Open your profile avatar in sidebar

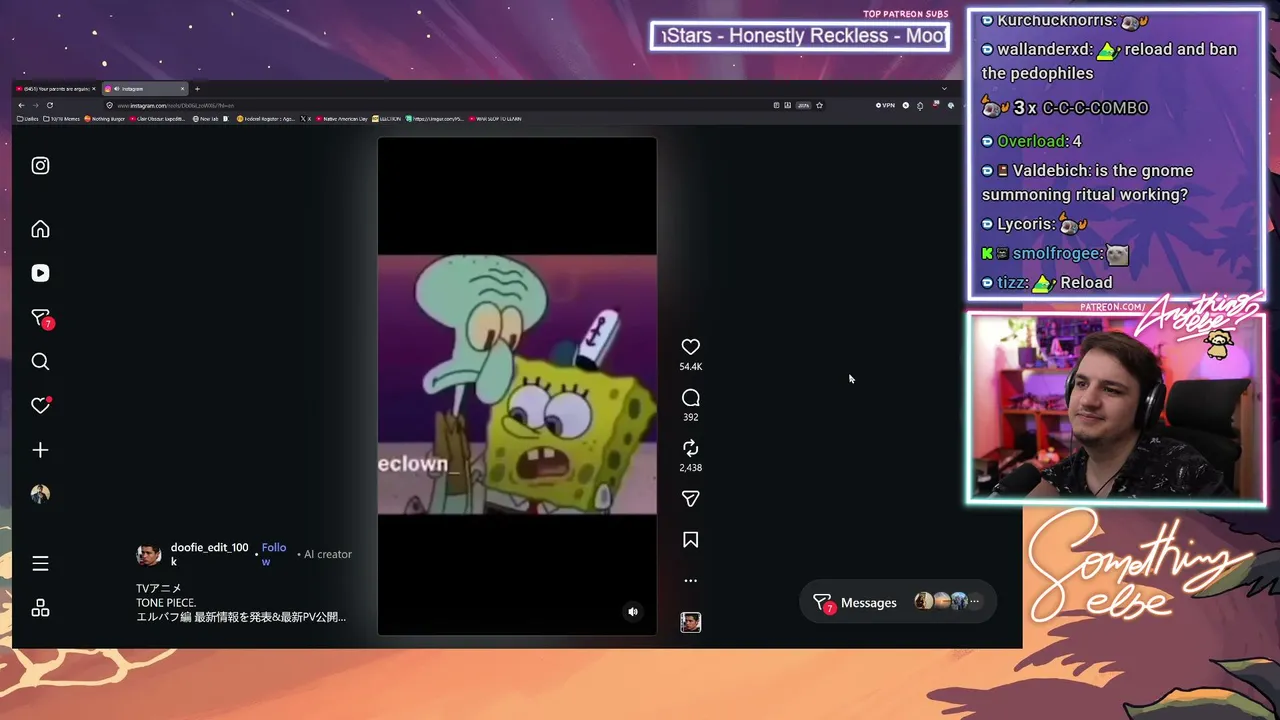tap(40, 494)
